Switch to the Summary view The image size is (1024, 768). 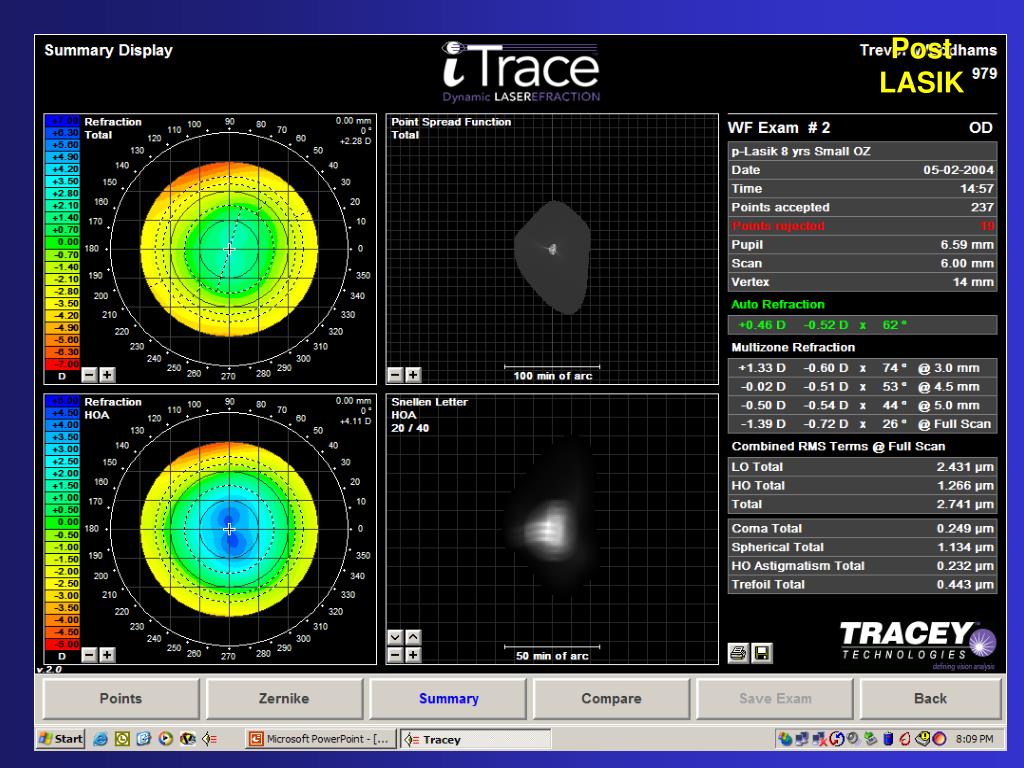pyautogui.click(x=448, y=698)
